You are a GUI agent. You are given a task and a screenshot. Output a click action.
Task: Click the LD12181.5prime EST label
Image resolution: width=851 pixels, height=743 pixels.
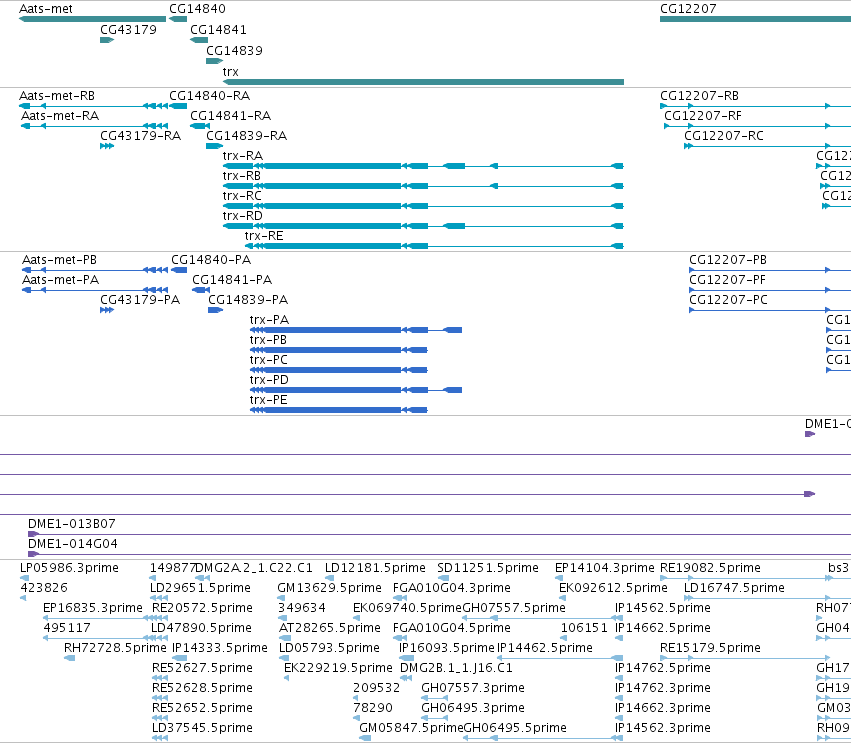(x=375, y=568)
